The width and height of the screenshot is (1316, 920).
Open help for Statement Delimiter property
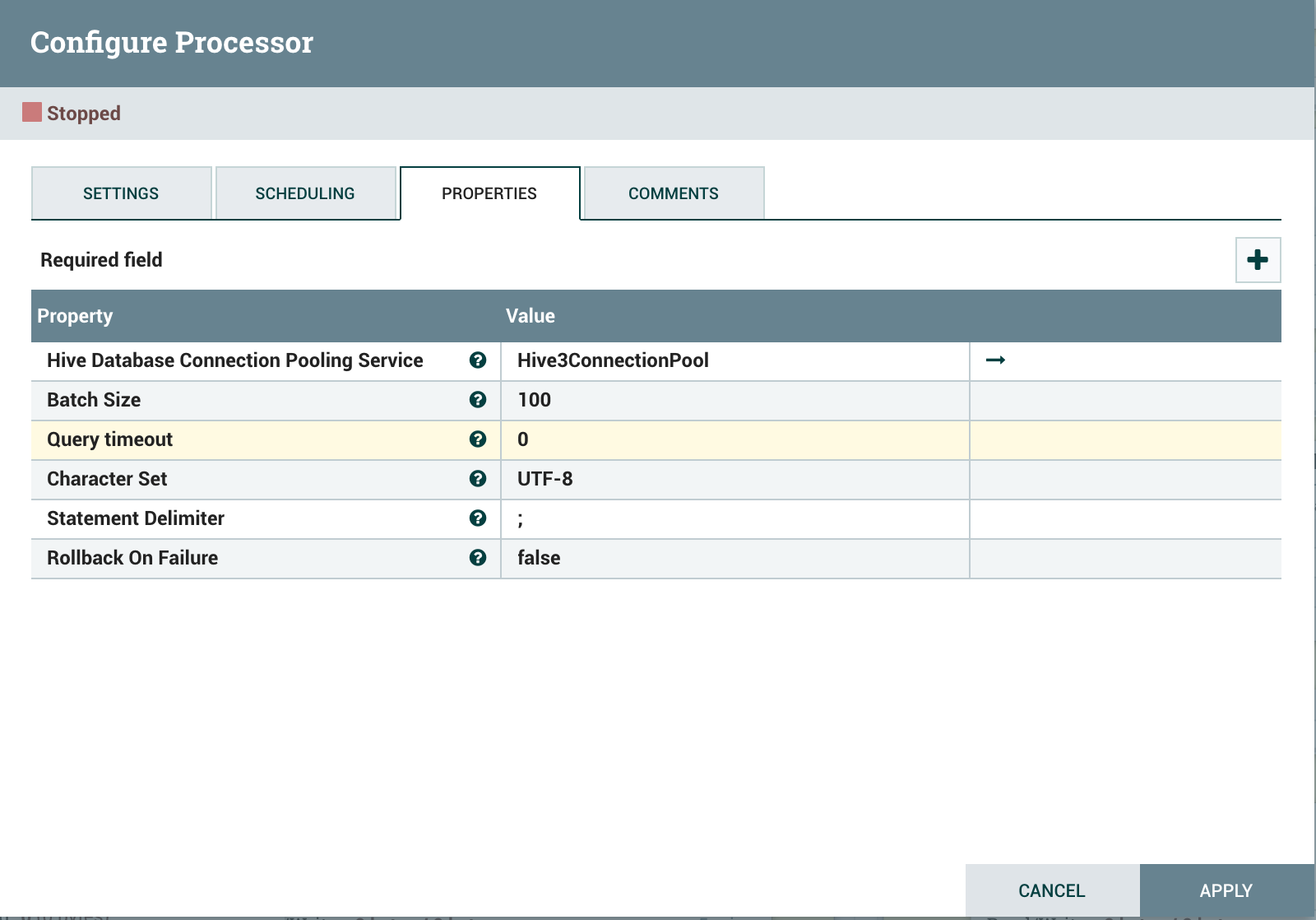pyautogui.click(x=477, y=518)
